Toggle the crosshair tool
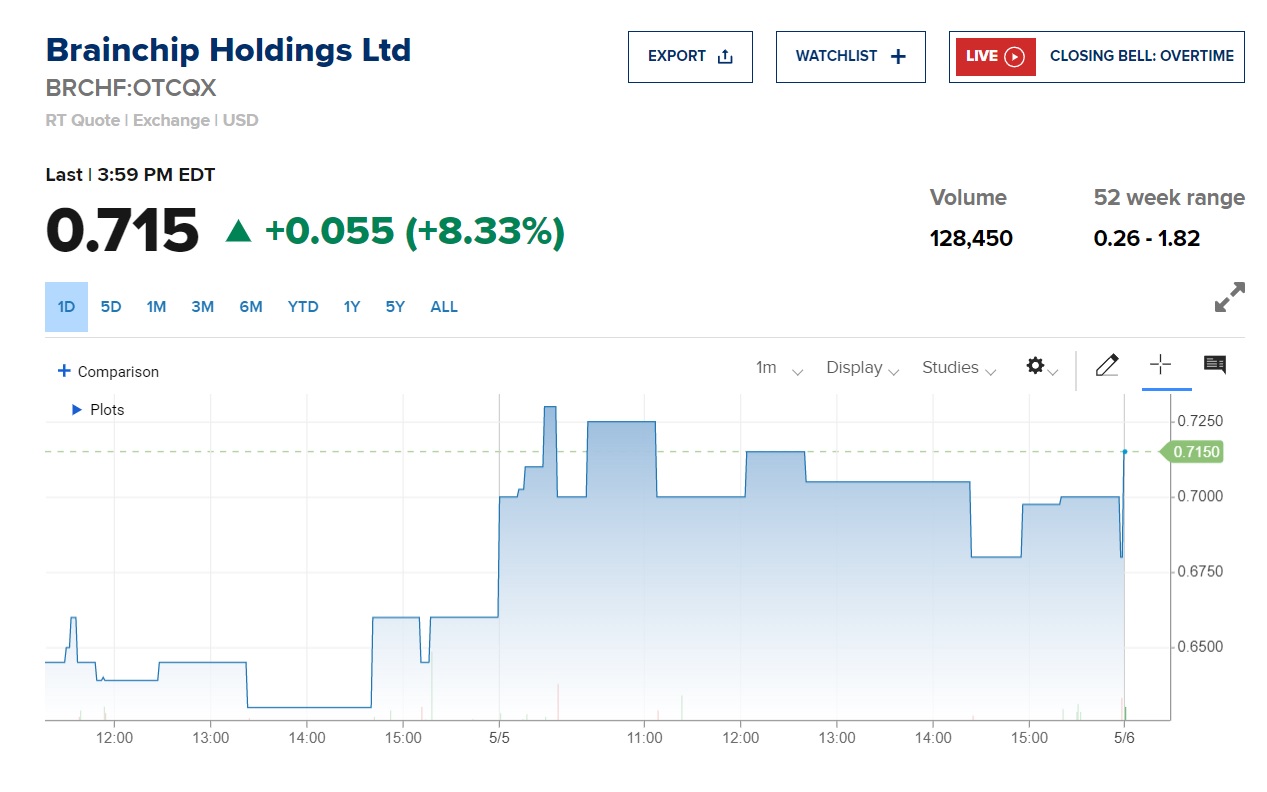The height and width of the screenshot is (792, 1267). 1160,366
